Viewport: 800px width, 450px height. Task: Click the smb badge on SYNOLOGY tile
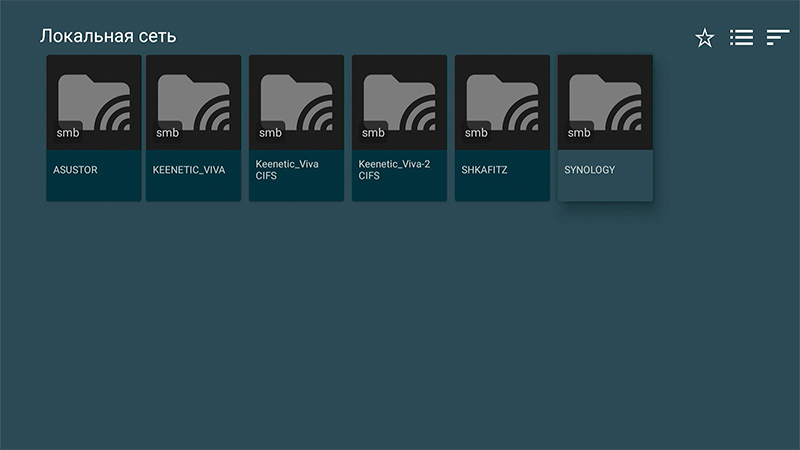tap(579, 133)
